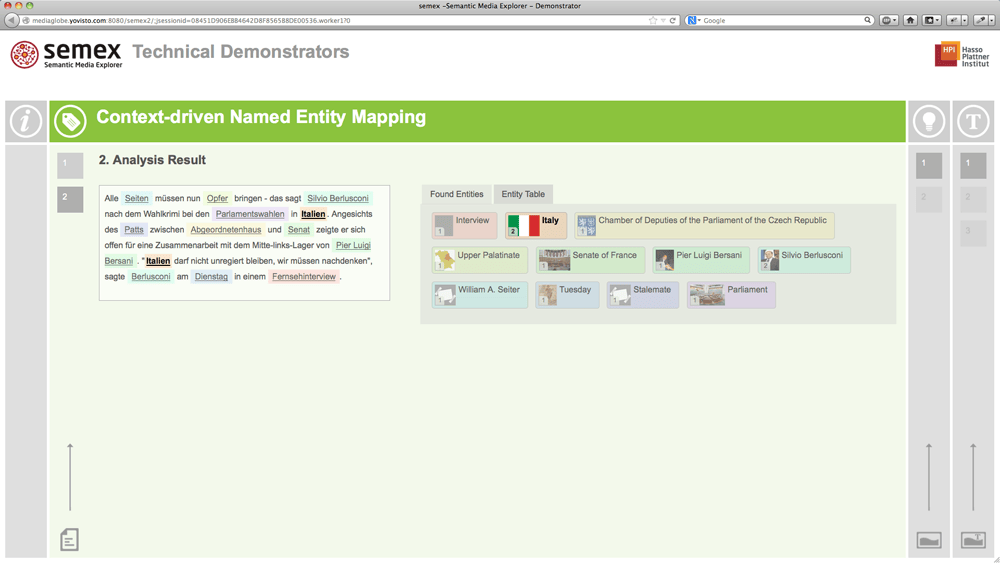Go to step 1 in left panel
Image resolution: width=1000 pixels, height=563 pixels.
70,164
